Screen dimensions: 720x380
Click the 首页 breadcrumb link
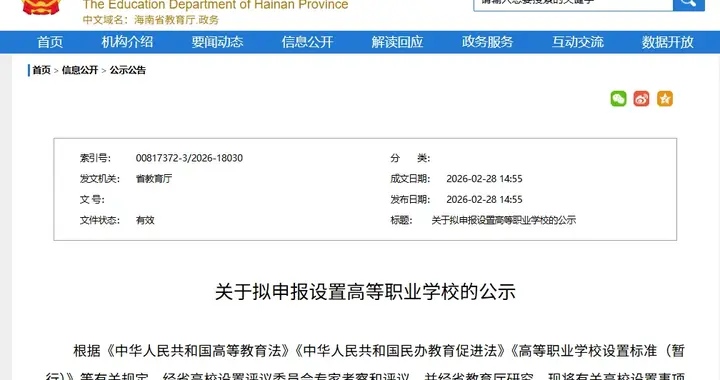(41, 70)
